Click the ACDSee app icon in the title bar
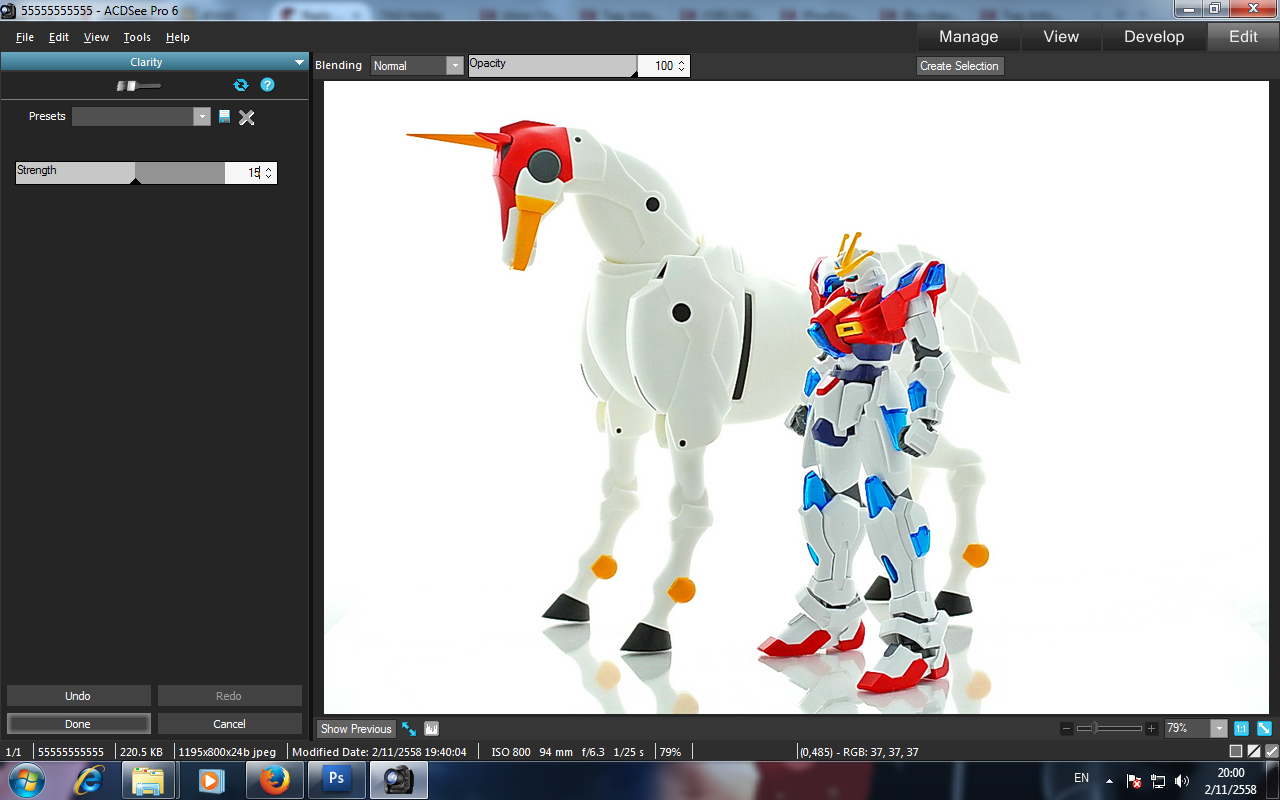Viewport: 1280px width, 800px height. [x=9, y=10]
